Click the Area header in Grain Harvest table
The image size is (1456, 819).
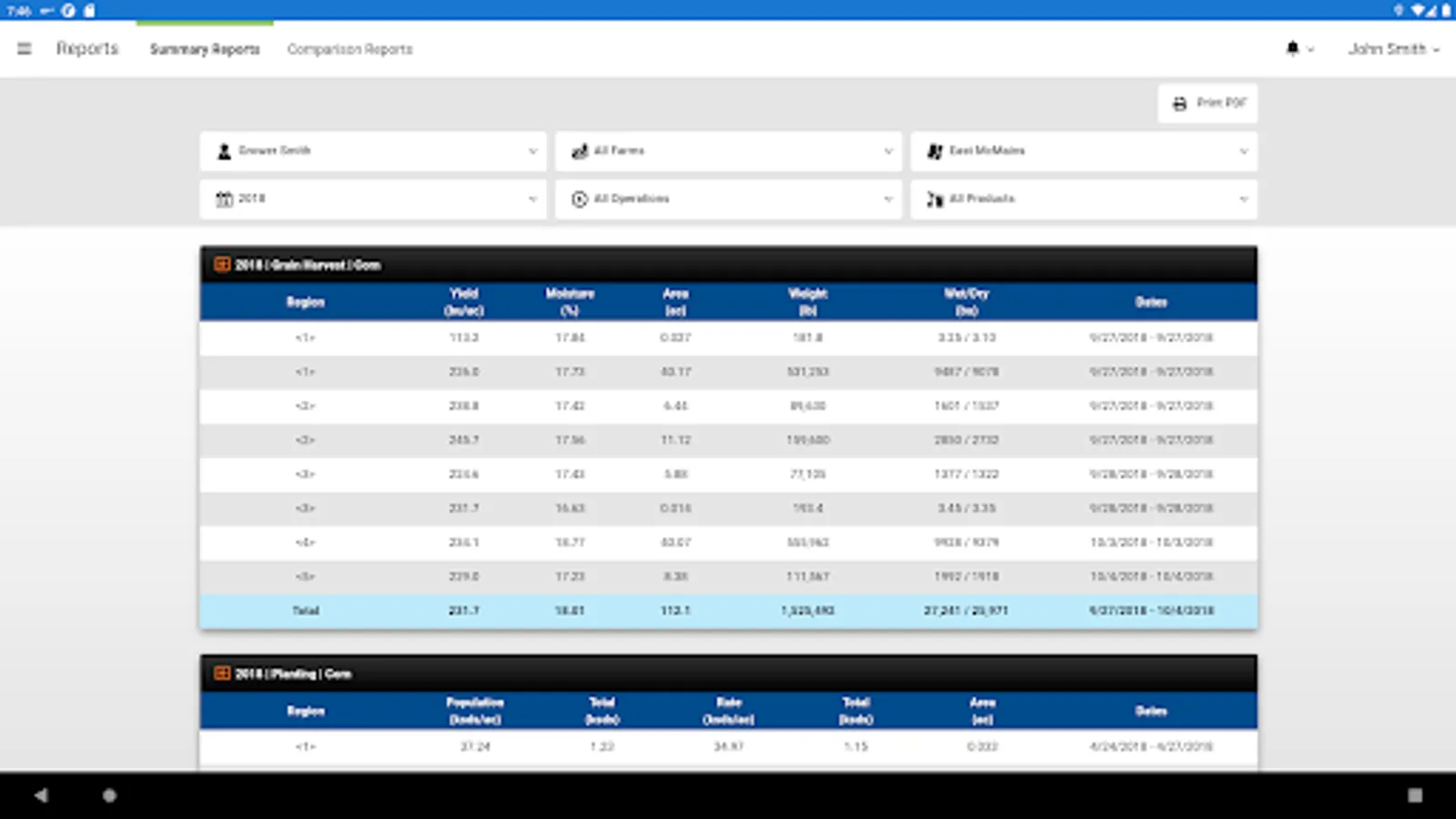click(x=675, y=302)
